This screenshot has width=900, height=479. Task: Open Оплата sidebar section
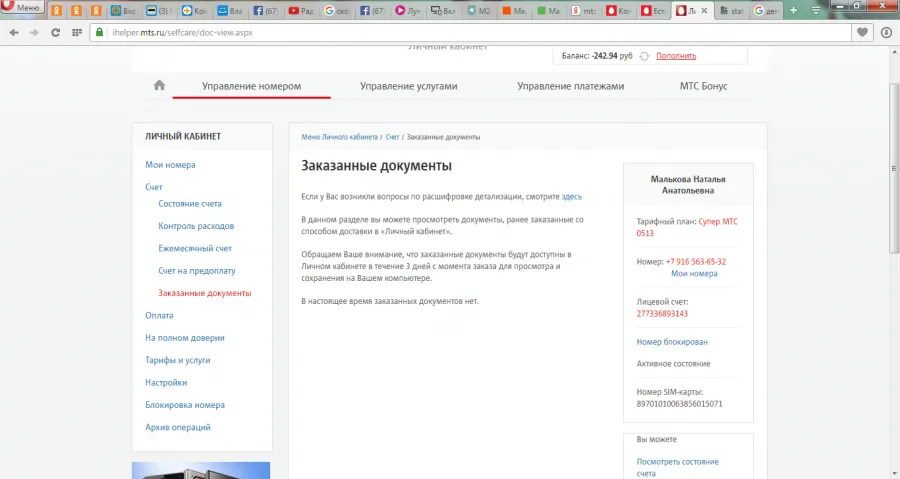tap(159, 316)
